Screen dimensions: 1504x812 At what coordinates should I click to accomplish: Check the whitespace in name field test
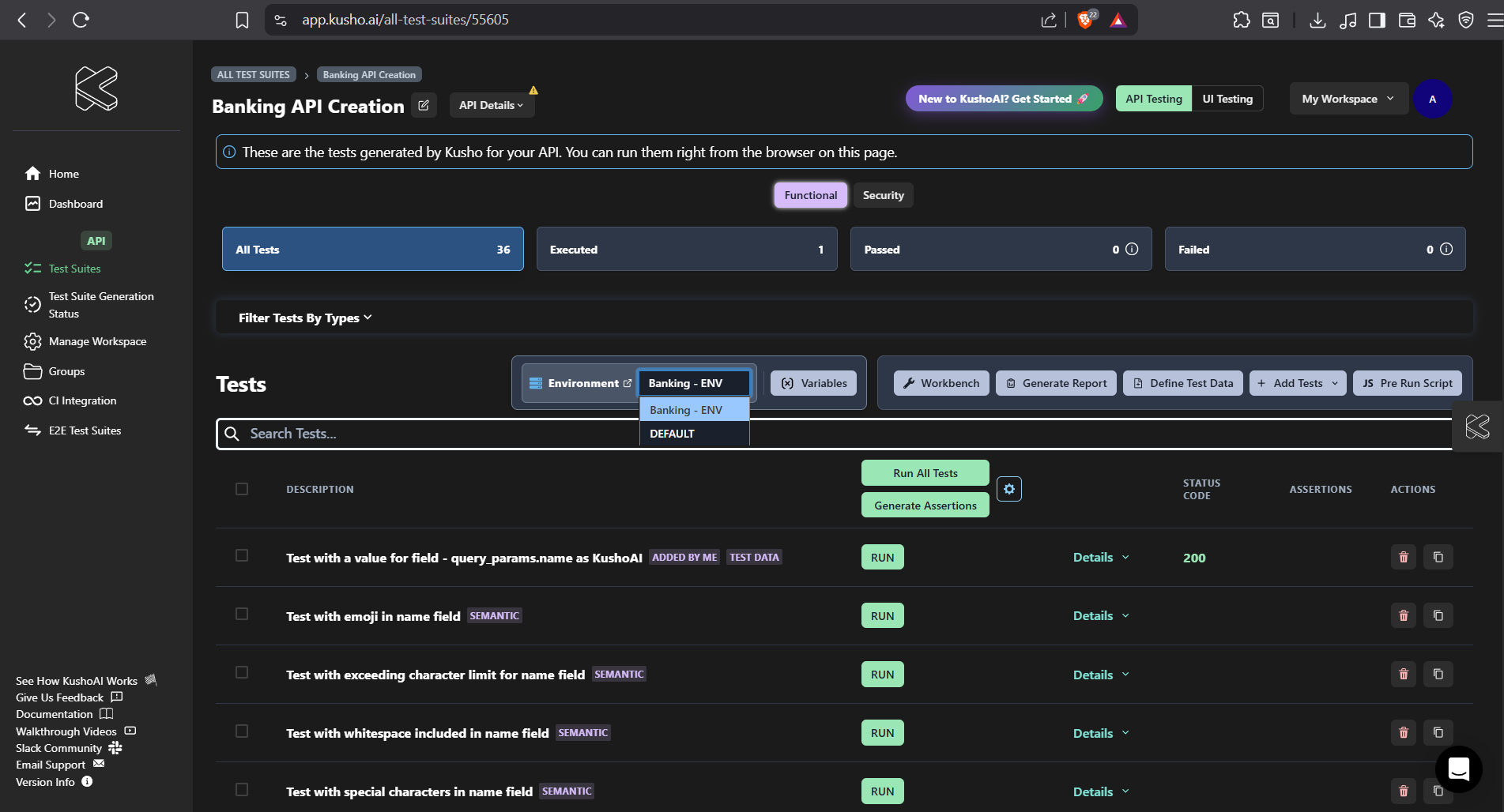click(242, 731)
